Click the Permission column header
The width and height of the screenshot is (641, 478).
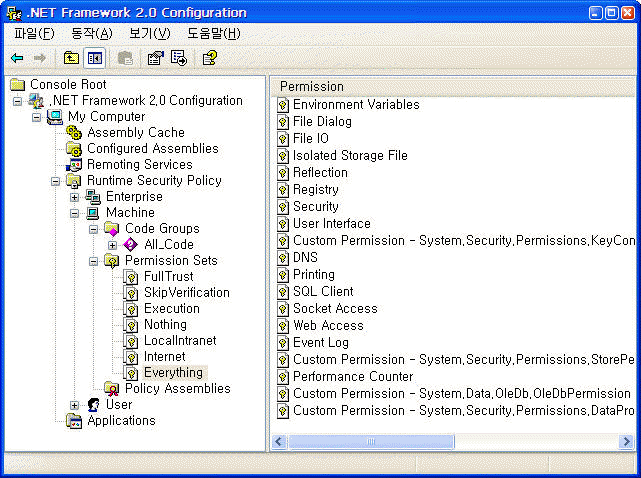[453, 87]
